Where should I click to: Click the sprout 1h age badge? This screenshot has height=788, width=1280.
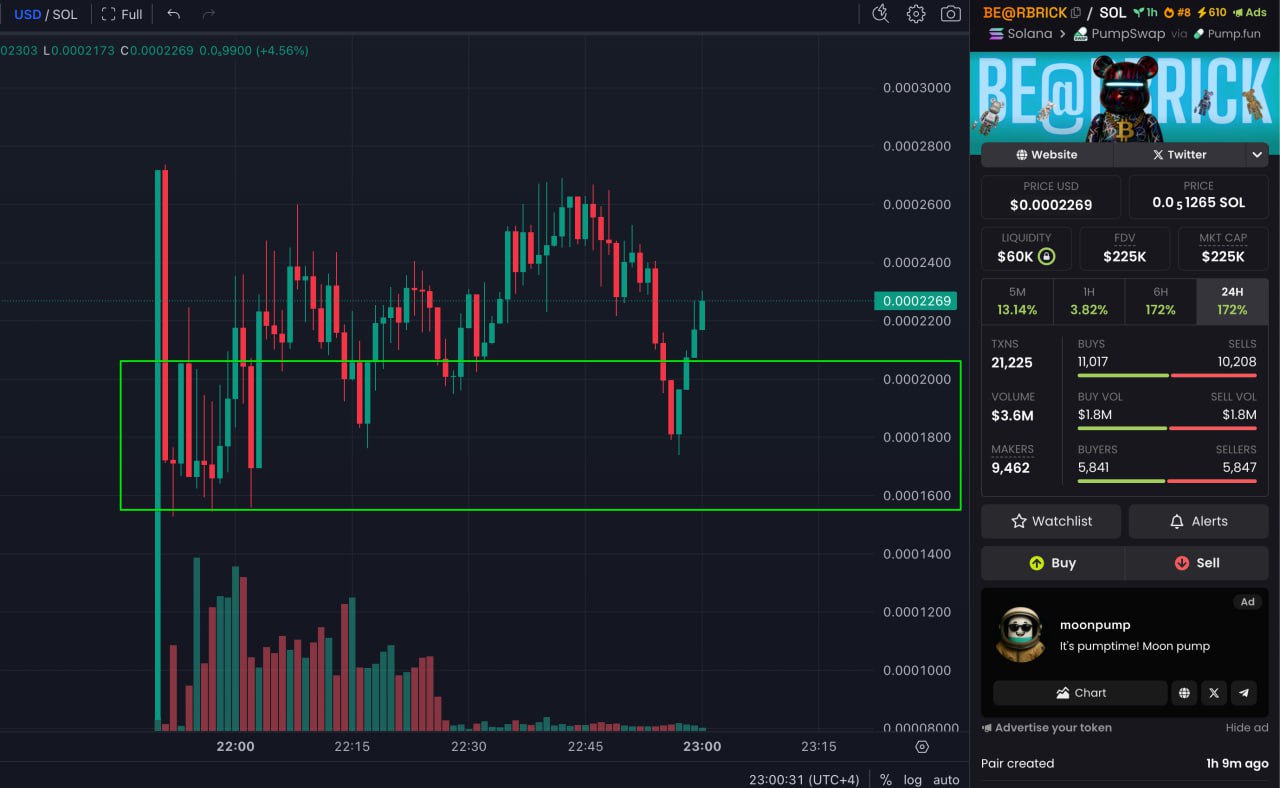[x=1145, y=13]
